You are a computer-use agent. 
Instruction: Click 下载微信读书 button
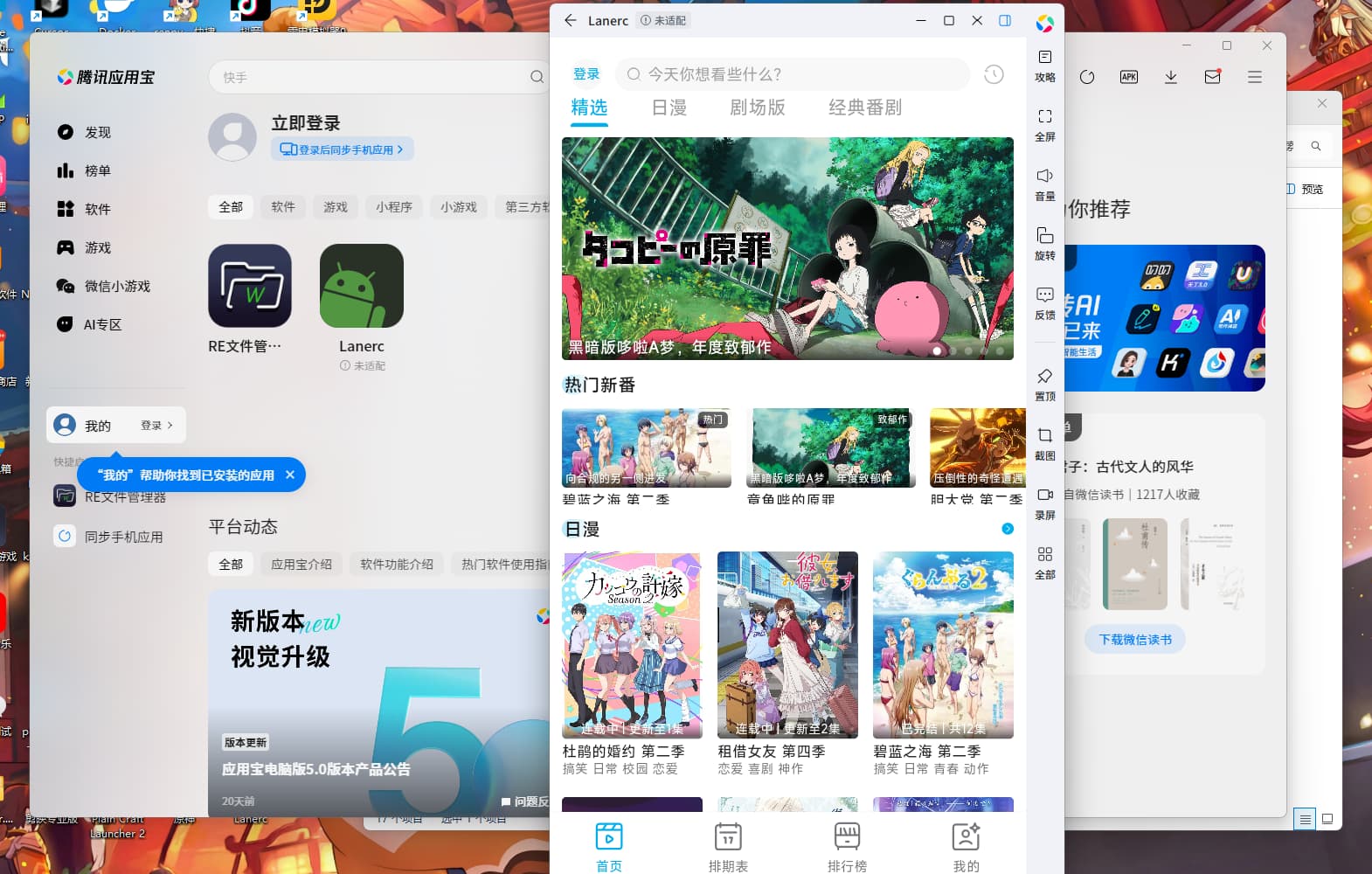coord(1135,640)
